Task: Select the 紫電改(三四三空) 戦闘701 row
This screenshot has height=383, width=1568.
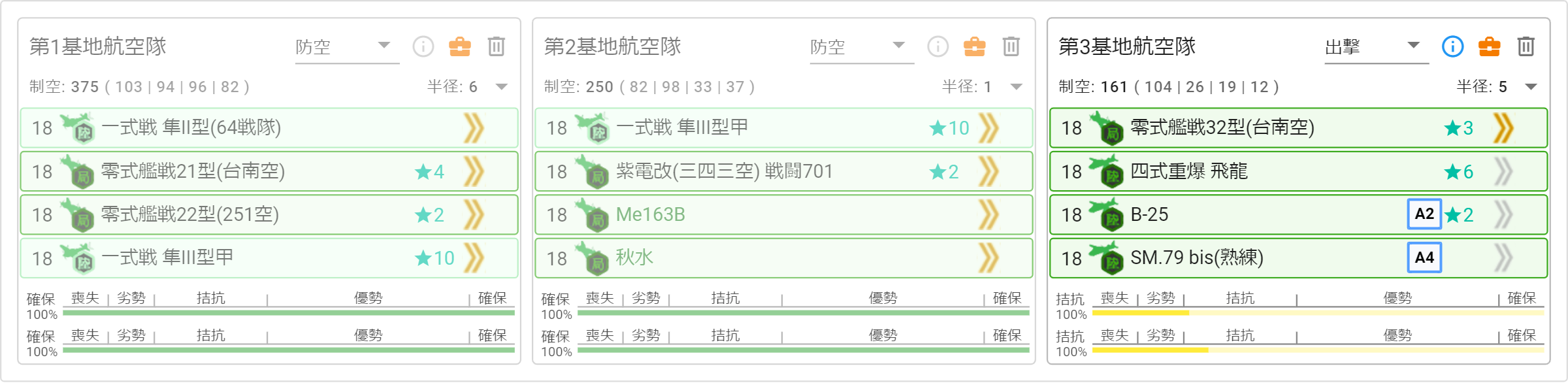Action: (784, 171)
